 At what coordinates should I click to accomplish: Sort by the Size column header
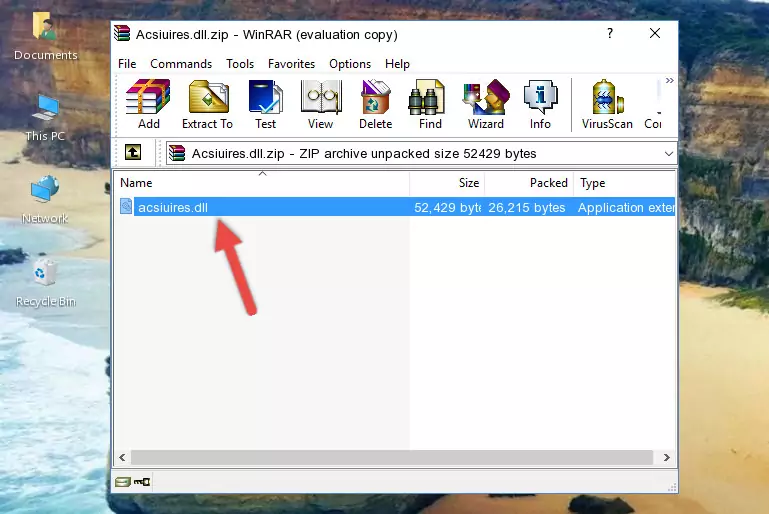[x=447, y=183]
